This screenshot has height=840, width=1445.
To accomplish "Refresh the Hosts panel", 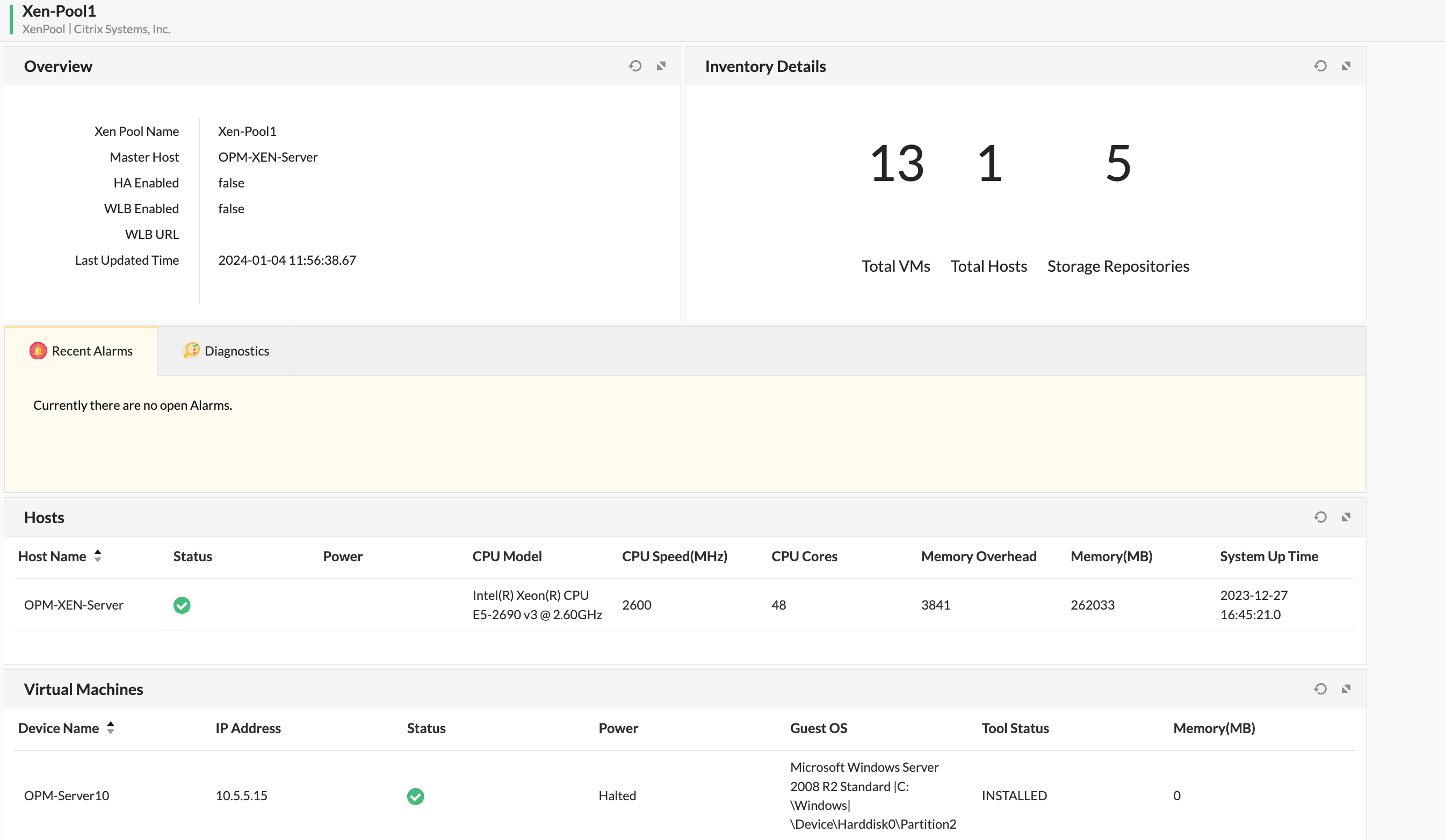I will point(1320,517).
